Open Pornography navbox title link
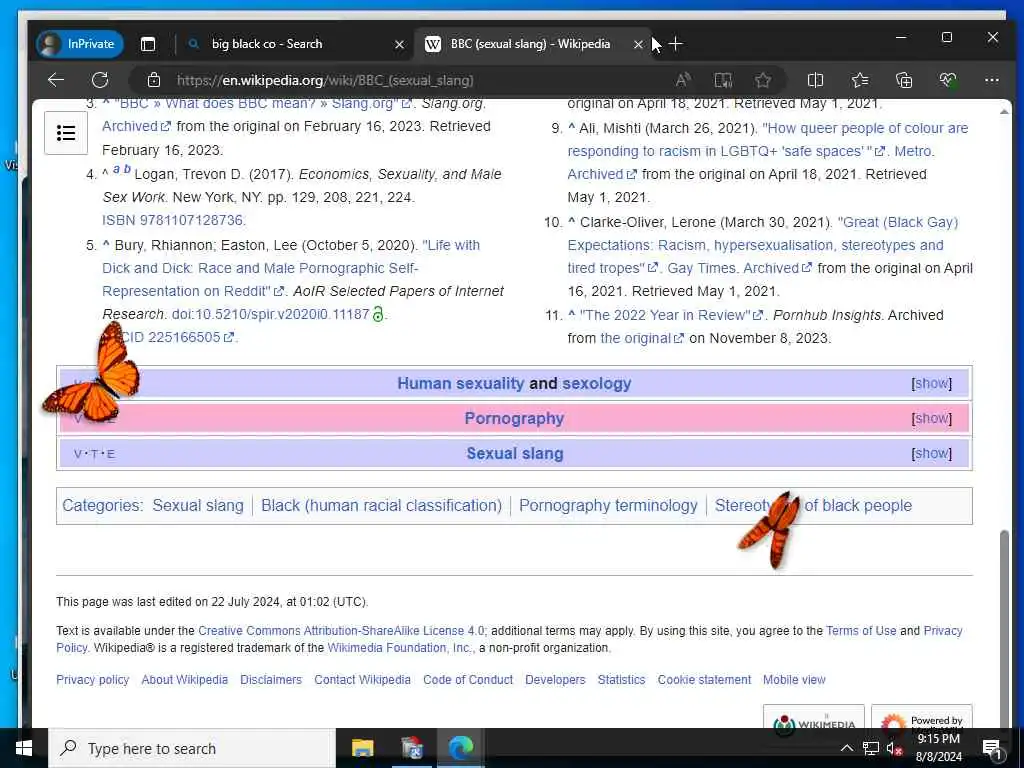 pyautogui.click(x=514, y=418)
